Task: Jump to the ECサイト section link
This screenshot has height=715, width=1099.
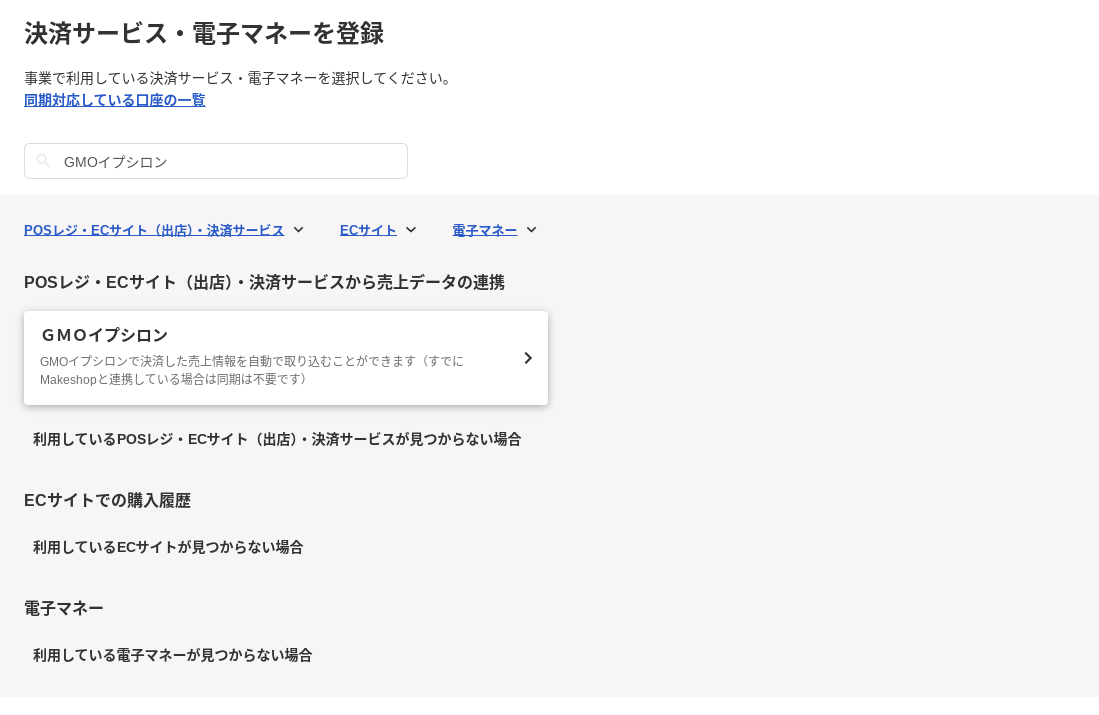Action: coord(368,230)
